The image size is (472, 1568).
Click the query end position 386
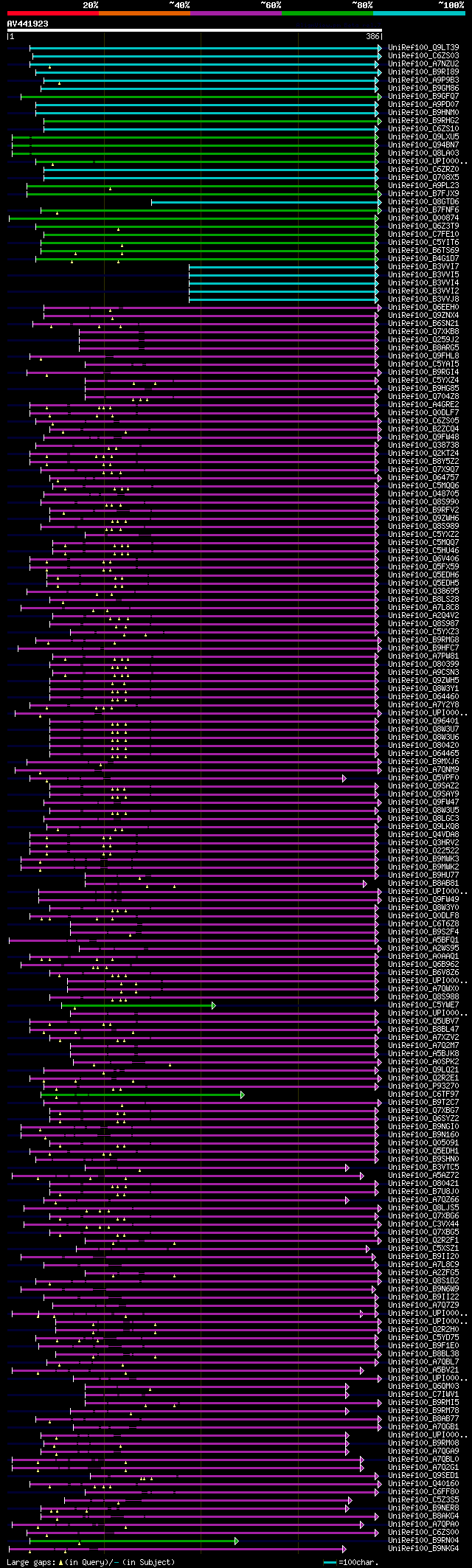click(x=373, y=36)
